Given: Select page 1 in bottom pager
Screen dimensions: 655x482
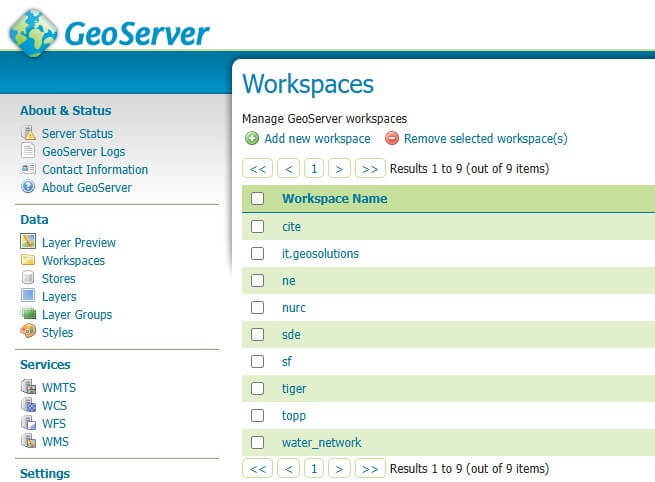Looking at the screenshot, I should 314,469.
